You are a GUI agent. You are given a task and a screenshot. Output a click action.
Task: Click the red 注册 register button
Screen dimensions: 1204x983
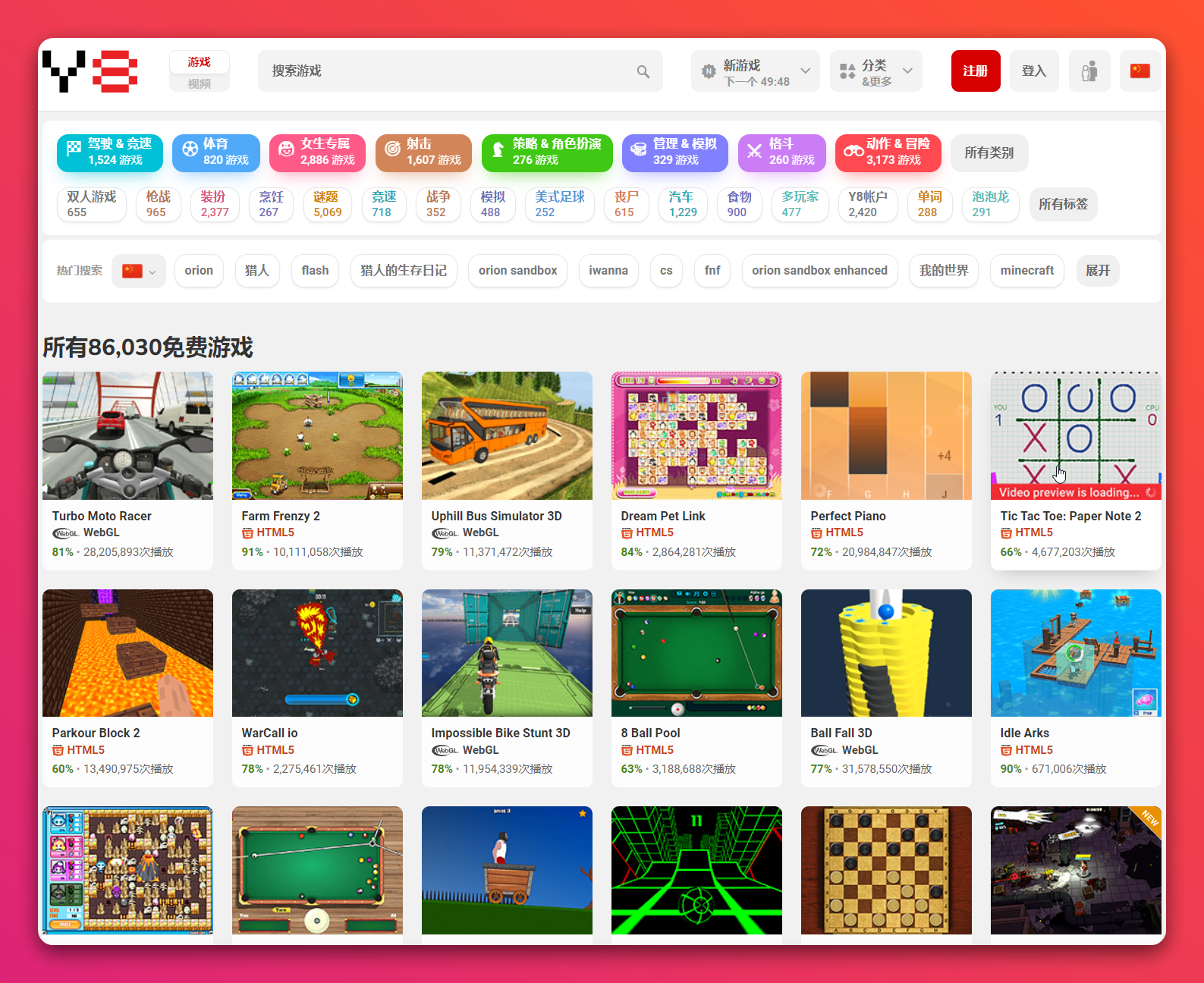(x=975, y=71)
